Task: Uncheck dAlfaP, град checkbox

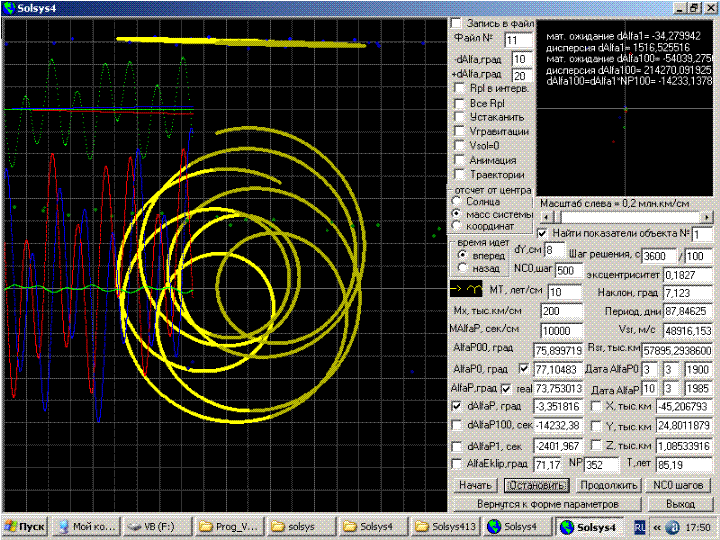Action: [x=457, y=406]
